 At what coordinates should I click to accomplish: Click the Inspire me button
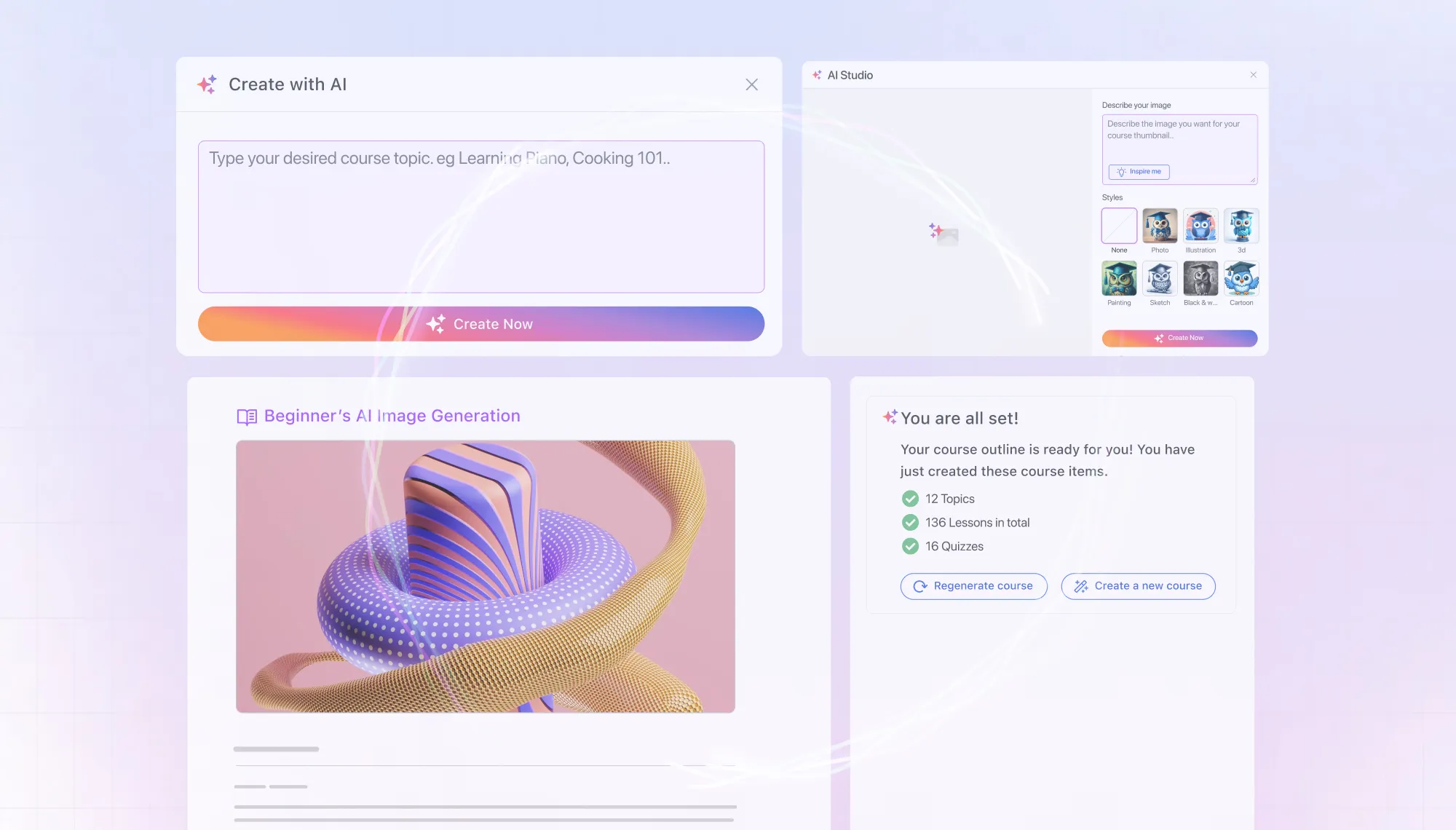[x=1139, y=172]
